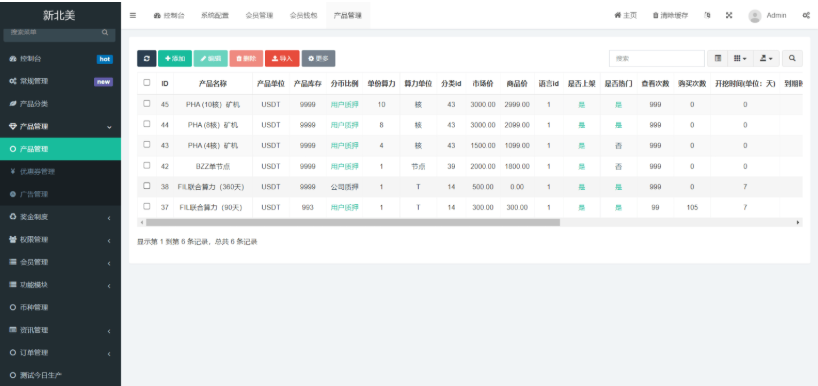Check the row for ID 38 FIL联合算力 (360天)
Screen dimensions: 818x386
pyautogui.click(x=147, y=185)
